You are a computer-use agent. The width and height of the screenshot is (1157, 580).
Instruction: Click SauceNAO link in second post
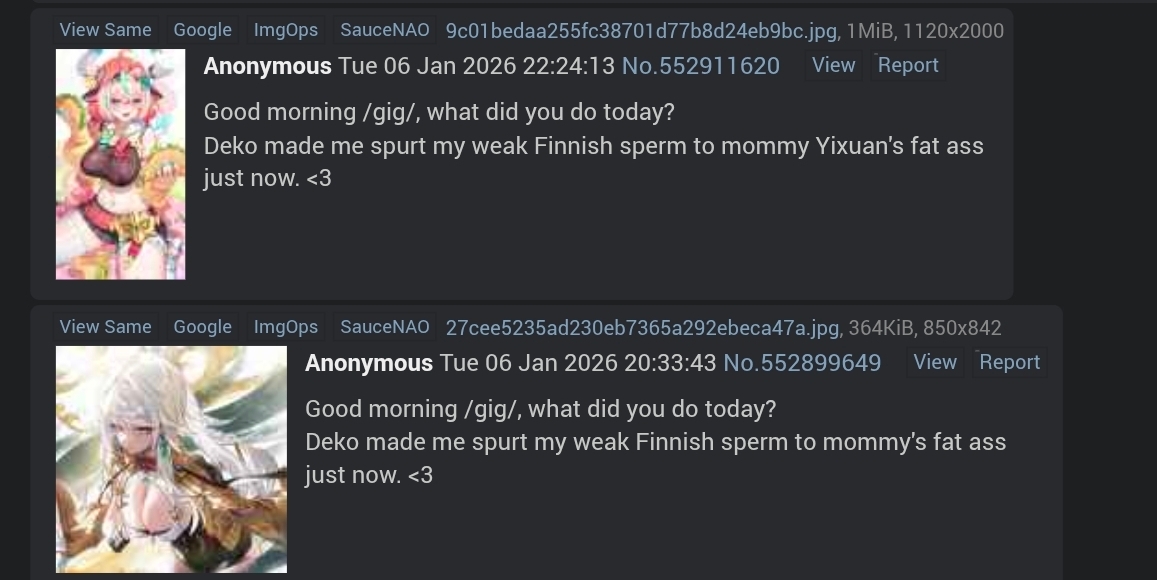coord(384,327)
